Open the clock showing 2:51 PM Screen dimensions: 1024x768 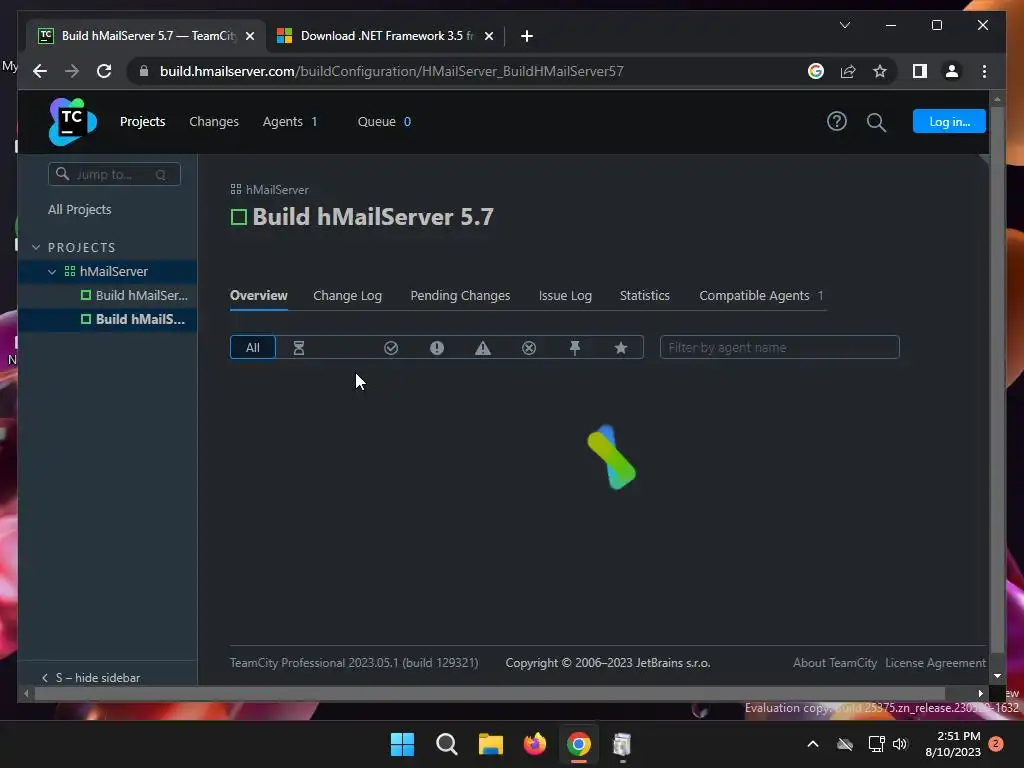[x=953, y=744]
